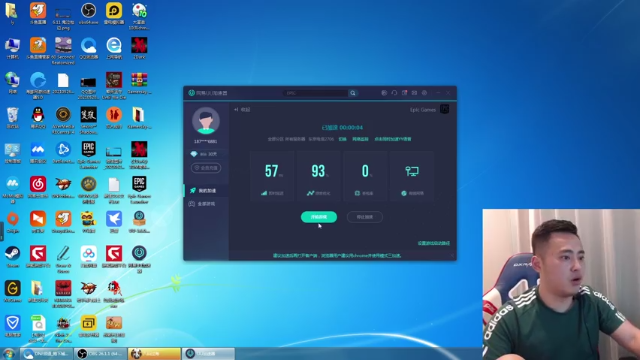640x360 pixels.
Task: Click the outlined stop acceleration button
Action: click(x=365, y=217)
